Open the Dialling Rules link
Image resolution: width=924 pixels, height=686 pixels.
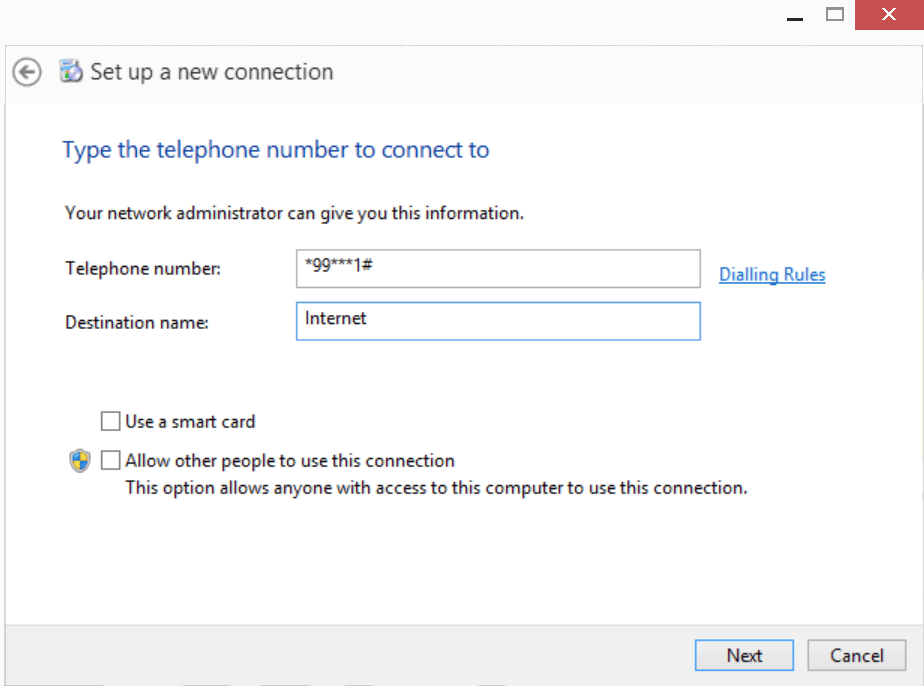tap(771, 274)
